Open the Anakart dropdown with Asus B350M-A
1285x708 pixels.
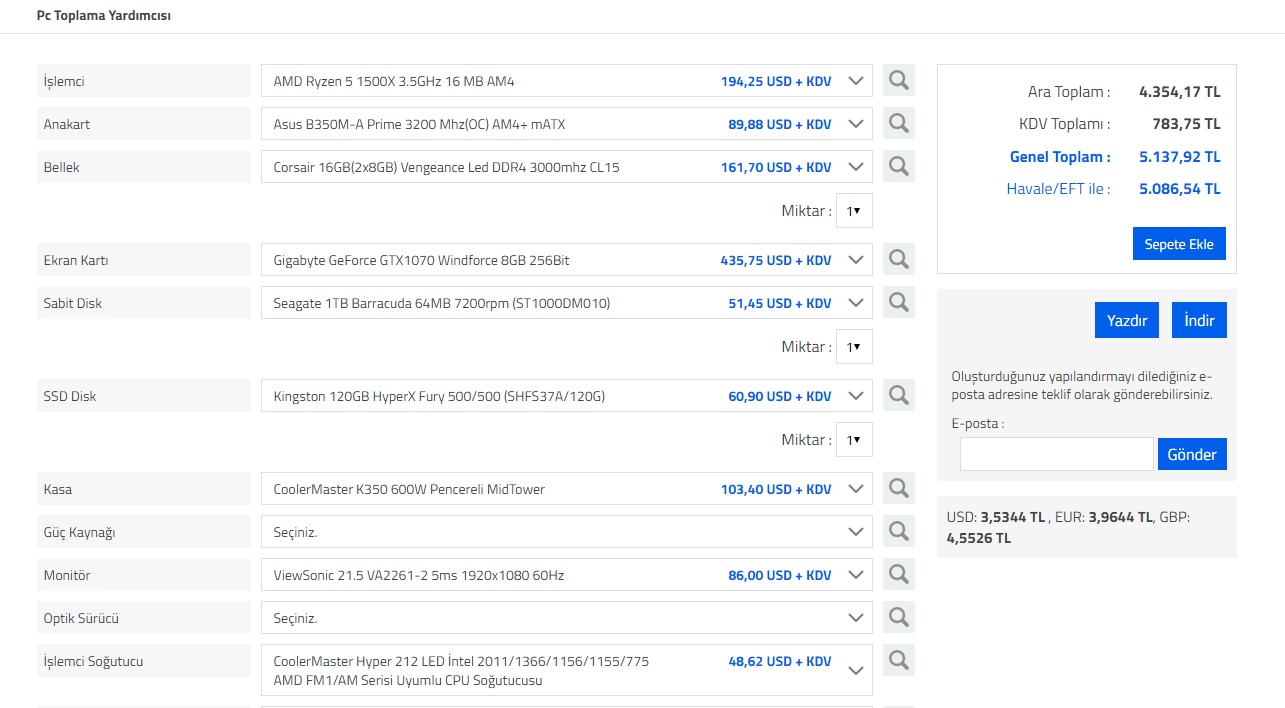566,124
